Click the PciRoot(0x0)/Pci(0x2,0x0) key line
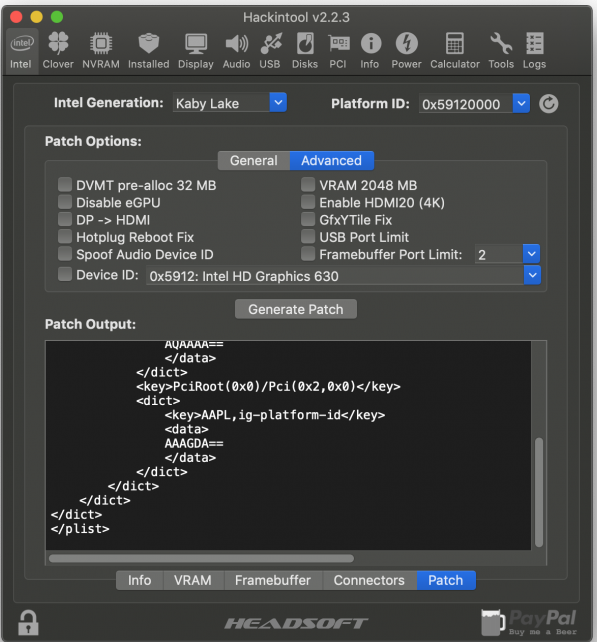 [268, 387]
